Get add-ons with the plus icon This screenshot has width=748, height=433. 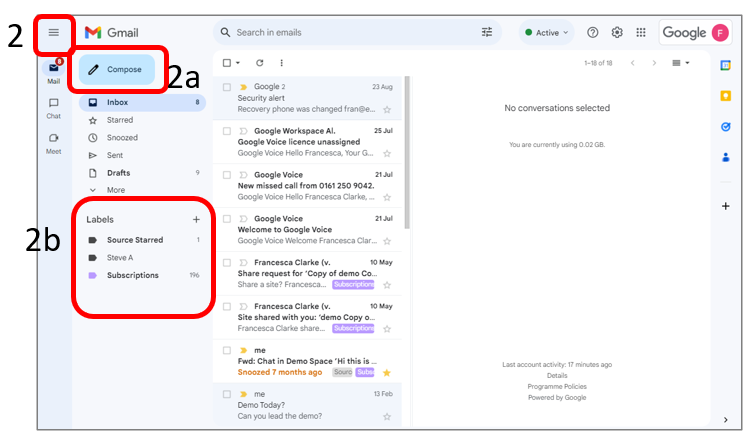tap(726, 206)
